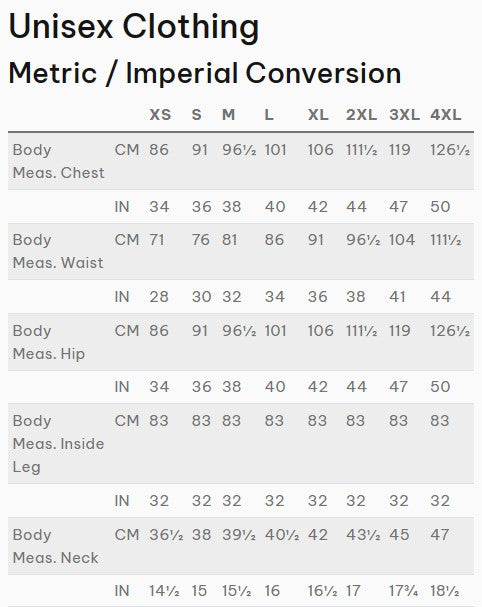Click the neck 36½ cm value for XS
Screen dimensions: 482x607
click(x=166, y=535)
